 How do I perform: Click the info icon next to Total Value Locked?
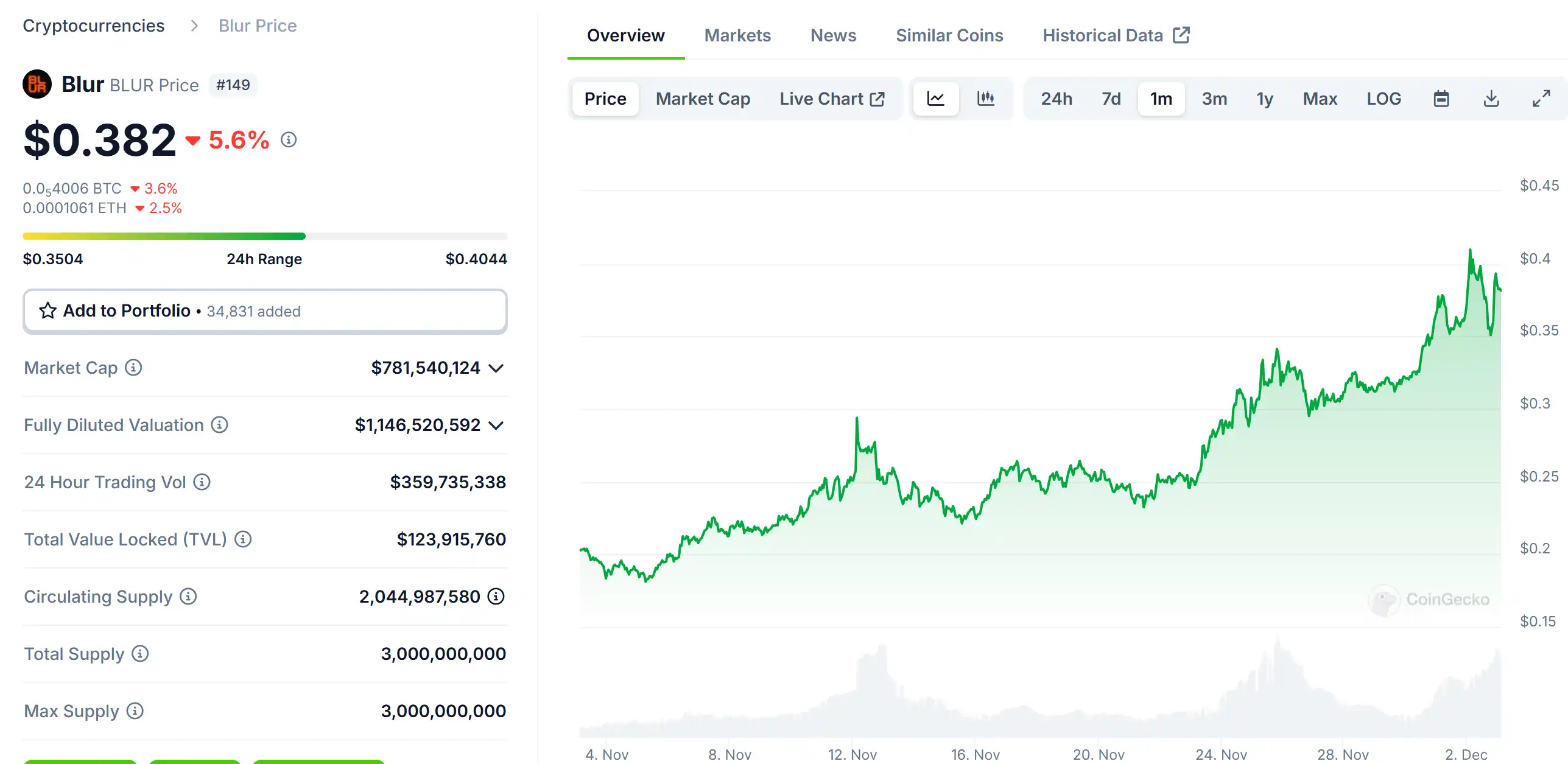(x=243, y=539)
